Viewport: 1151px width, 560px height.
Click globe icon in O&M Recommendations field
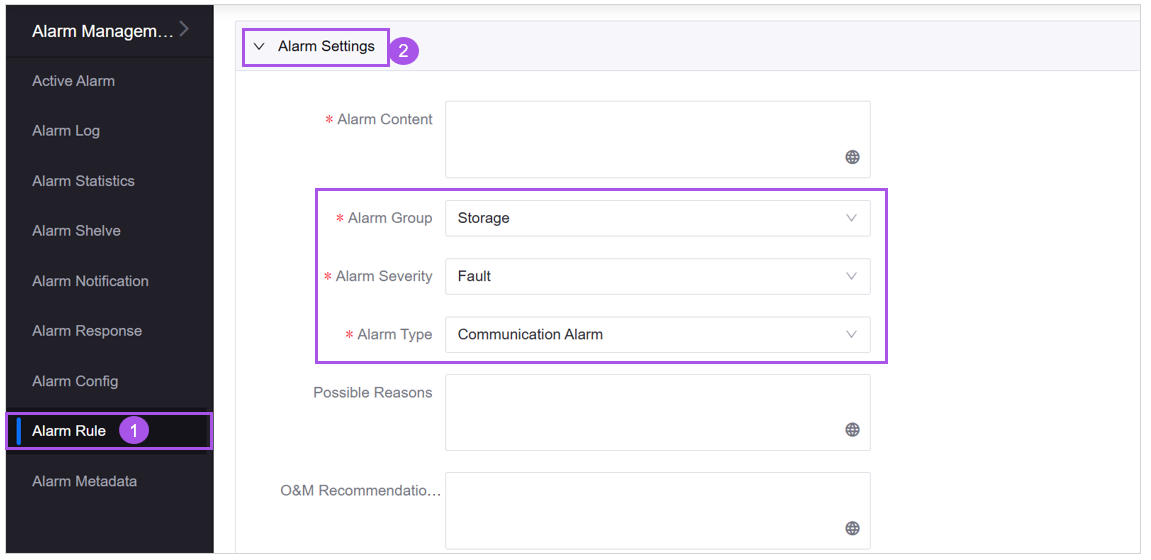pos(852,528)
